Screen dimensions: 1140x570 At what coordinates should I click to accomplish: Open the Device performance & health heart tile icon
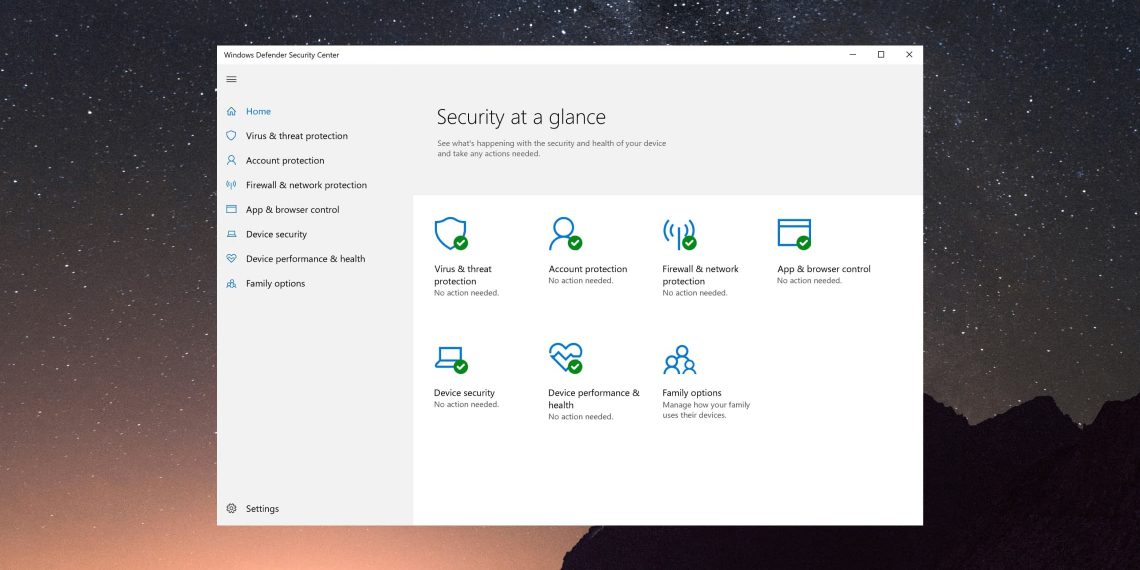(564, 357)
